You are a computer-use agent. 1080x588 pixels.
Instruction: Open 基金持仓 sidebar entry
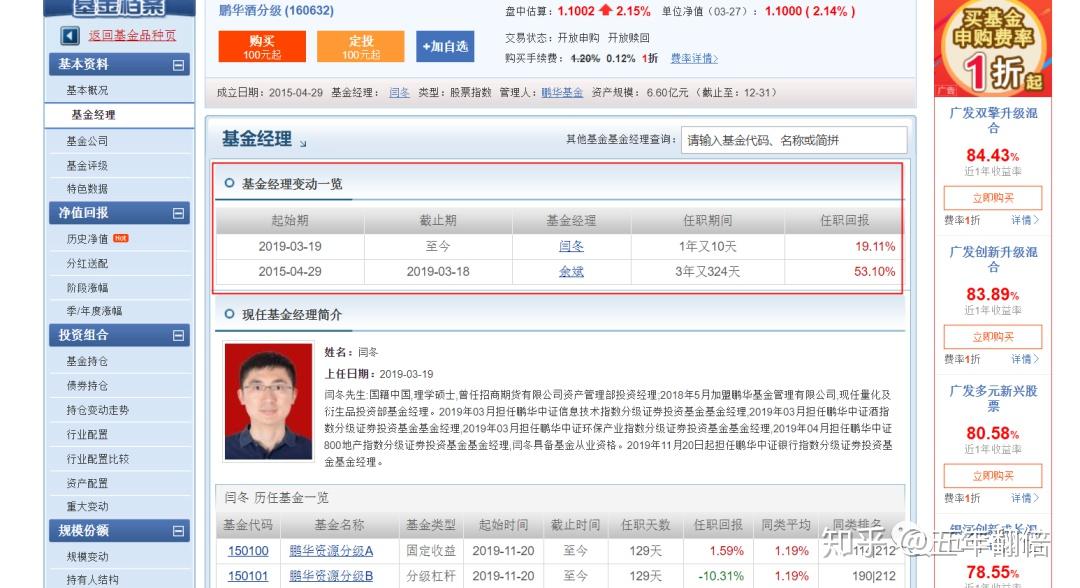point(87,361)
